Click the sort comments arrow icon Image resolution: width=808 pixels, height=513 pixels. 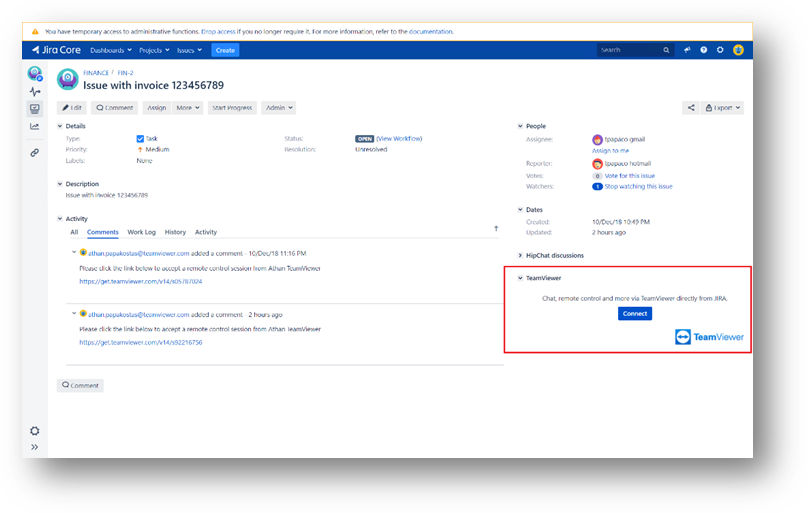point(496,228)
